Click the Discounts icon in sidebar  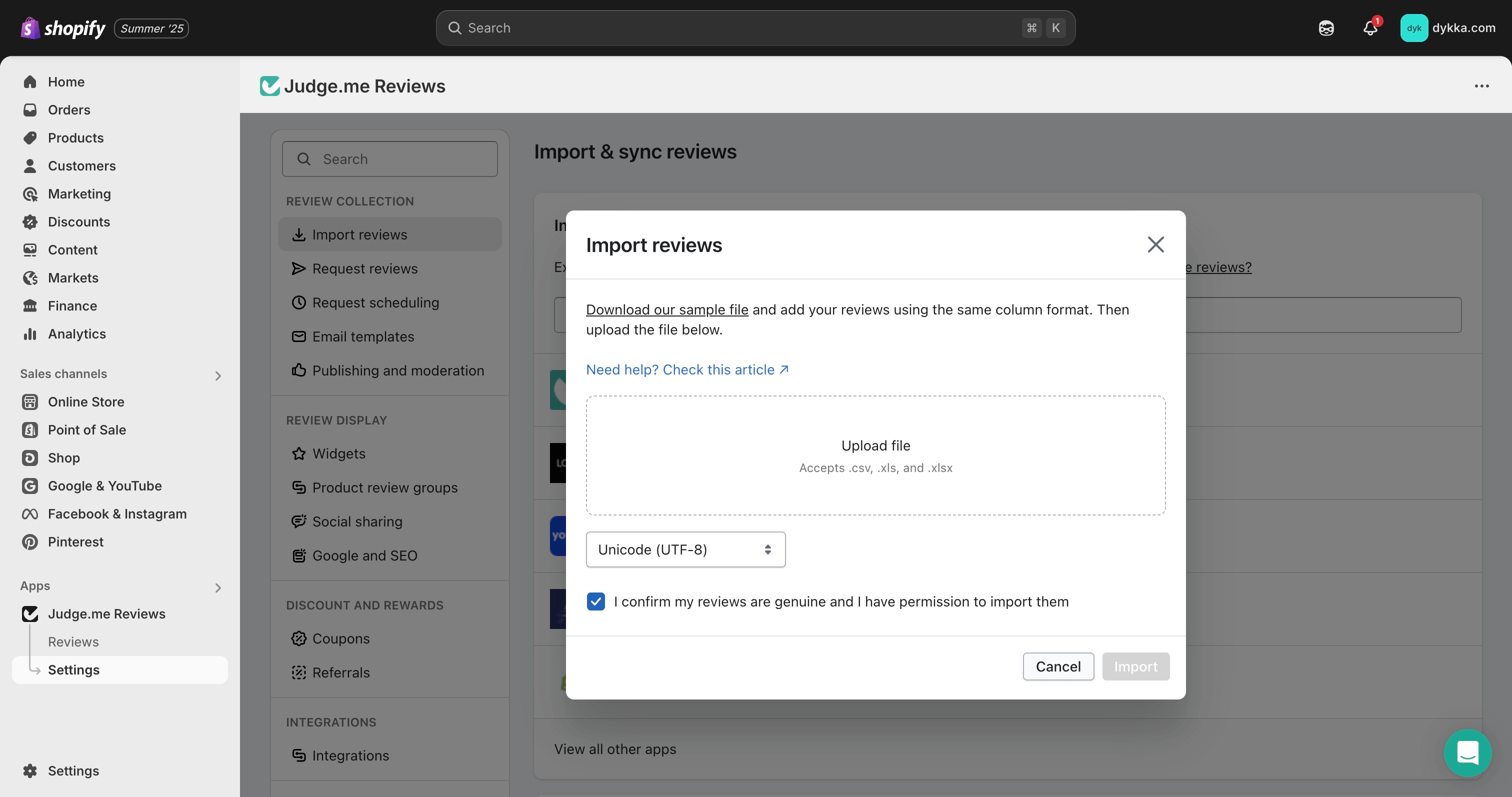tap(30, 222)
